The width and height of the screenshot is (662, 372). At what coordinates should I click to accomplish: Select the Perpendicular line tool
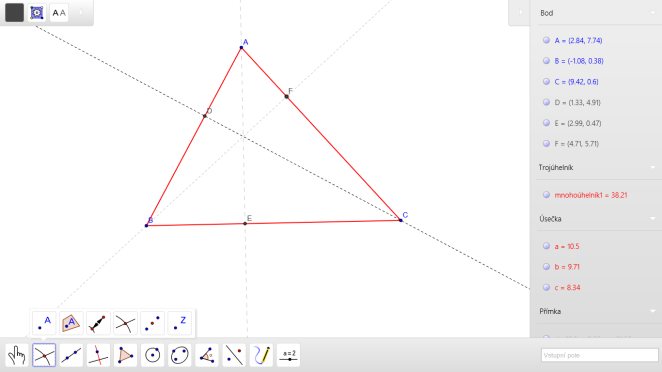coord(98,355)
